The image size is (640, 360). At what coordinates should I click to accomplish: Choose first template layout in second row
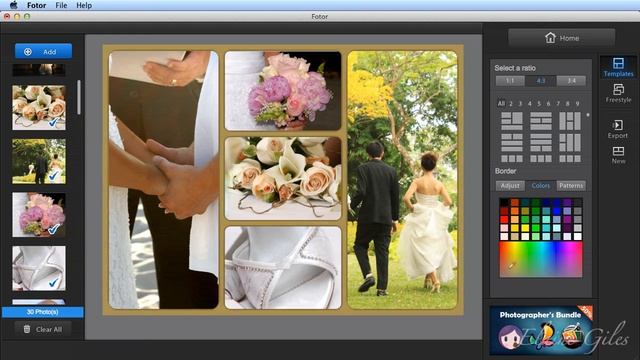pyautogui.click(x=511, y=142)
